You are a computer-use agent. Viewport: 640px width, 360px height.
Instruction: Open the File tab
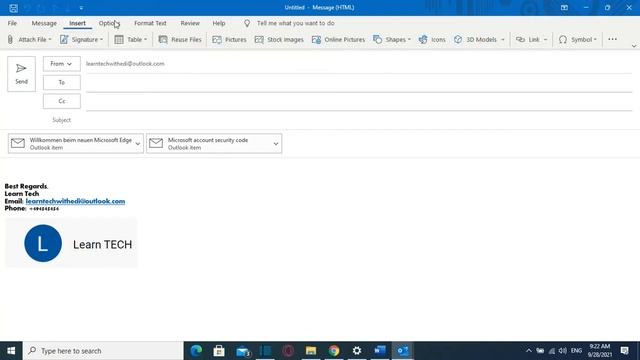click(12, 23)
